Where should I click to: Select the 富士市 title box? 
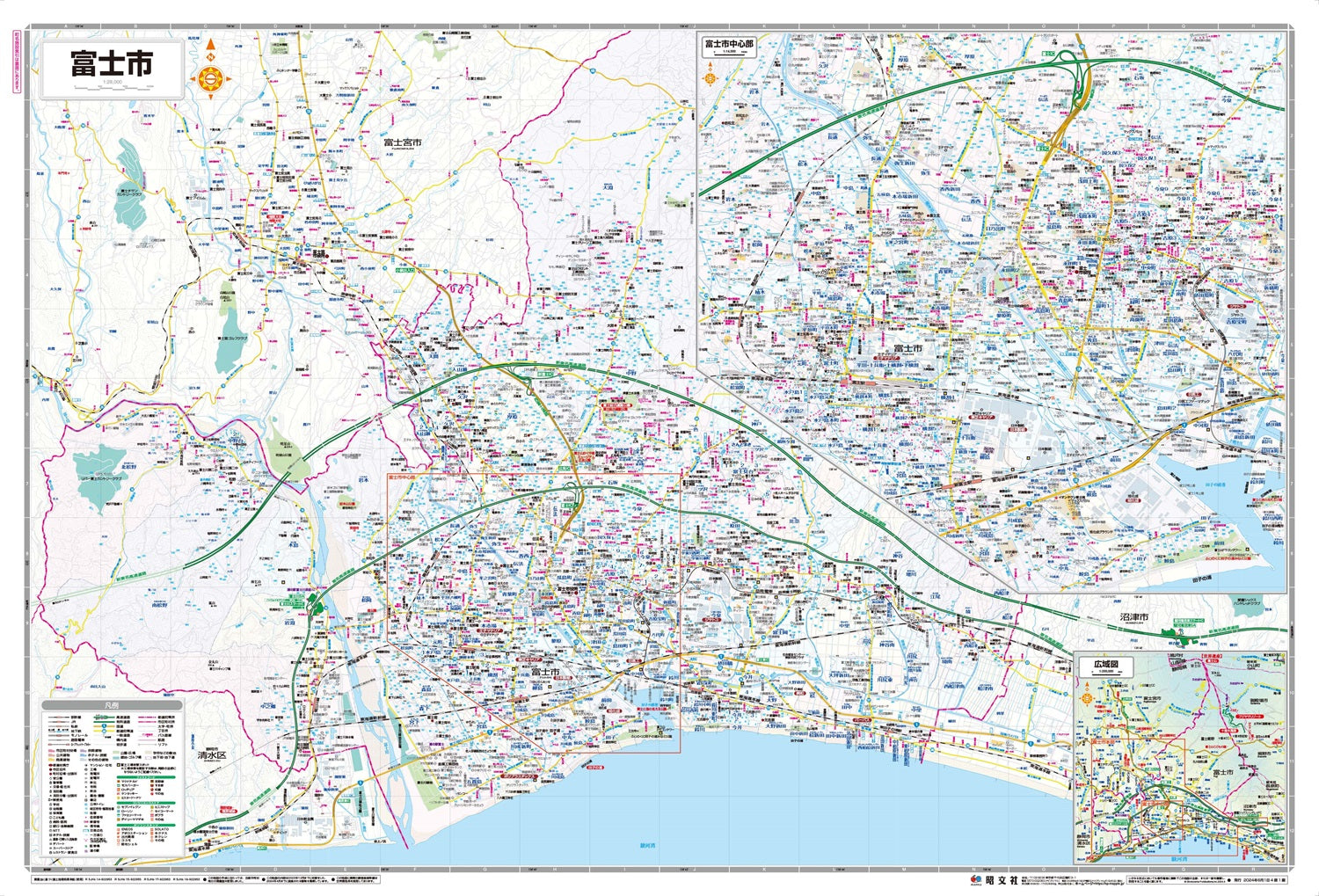pyautogui.click(x=111, y=63)
